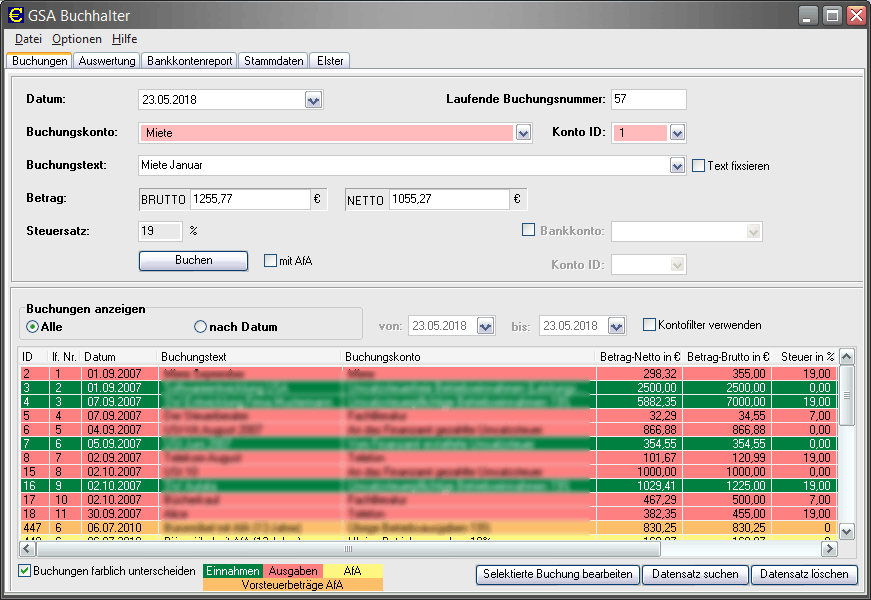This screenshot has width=871, height=600.
Task: Open the Bankkontenreport tab
Action: pos(190,61)
